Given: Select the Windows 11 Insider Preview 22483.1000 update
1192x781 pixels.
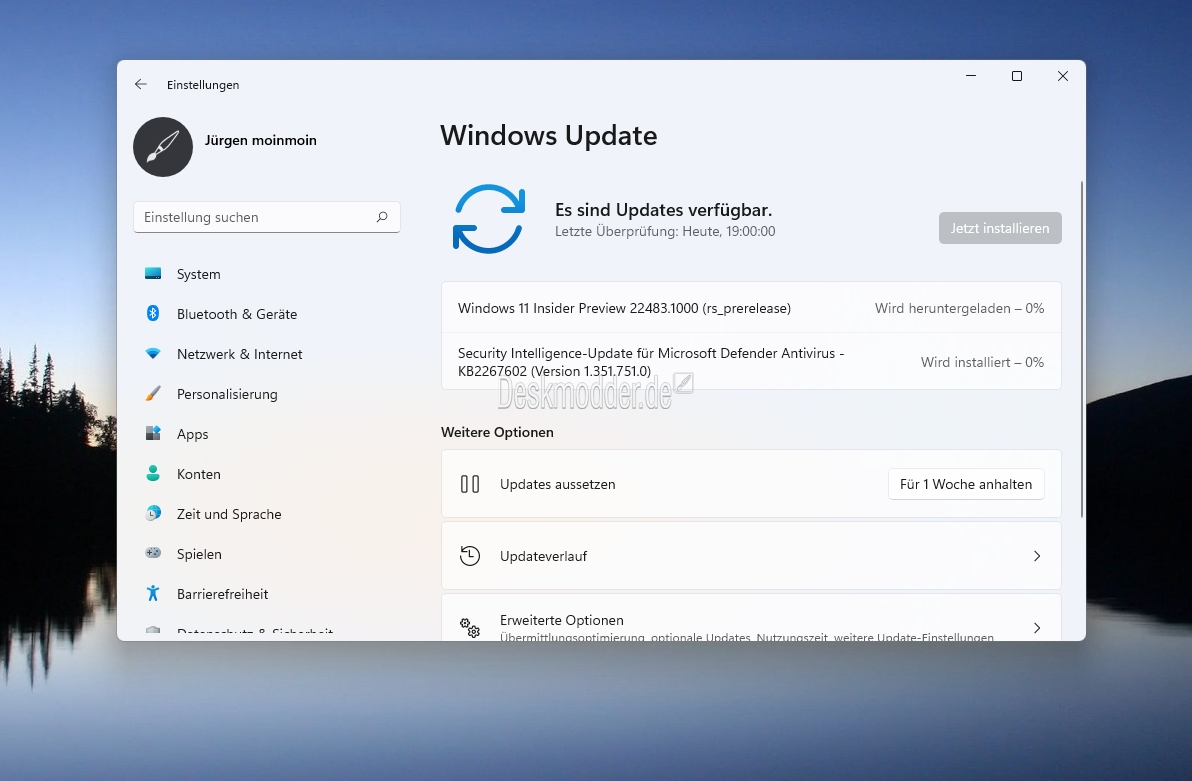Looking at the screenshot, I should [751, 308].
